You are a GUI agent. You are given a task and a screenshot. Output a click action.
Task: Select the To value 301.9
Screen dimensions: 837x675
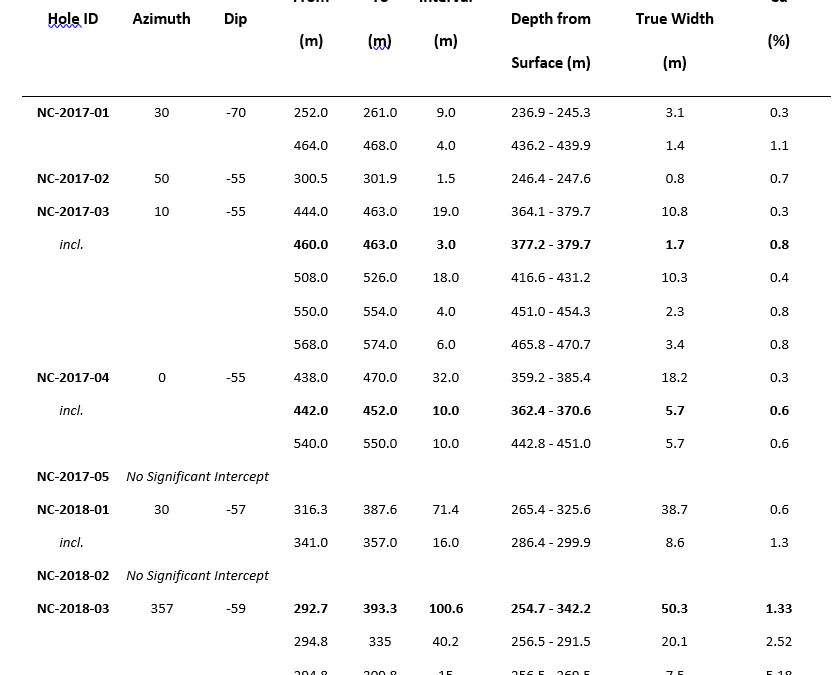pyautogui.click(x=380, y=179)
